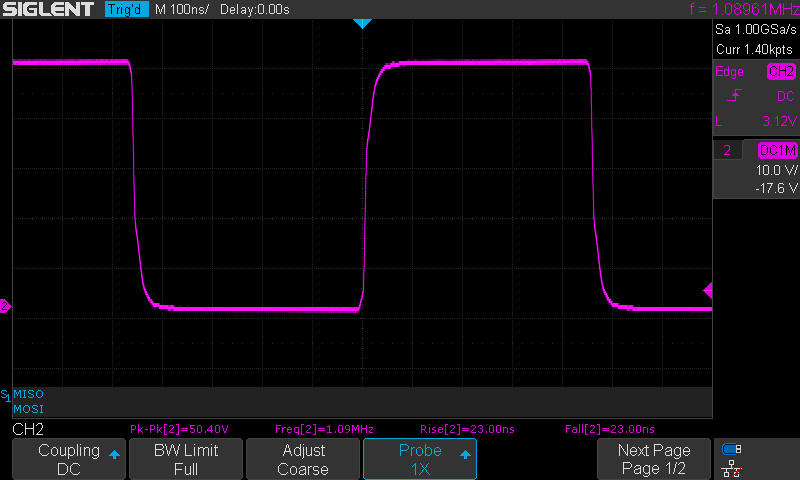Click the Freq[2]=1.09MHz measurement

coord(324,429)
